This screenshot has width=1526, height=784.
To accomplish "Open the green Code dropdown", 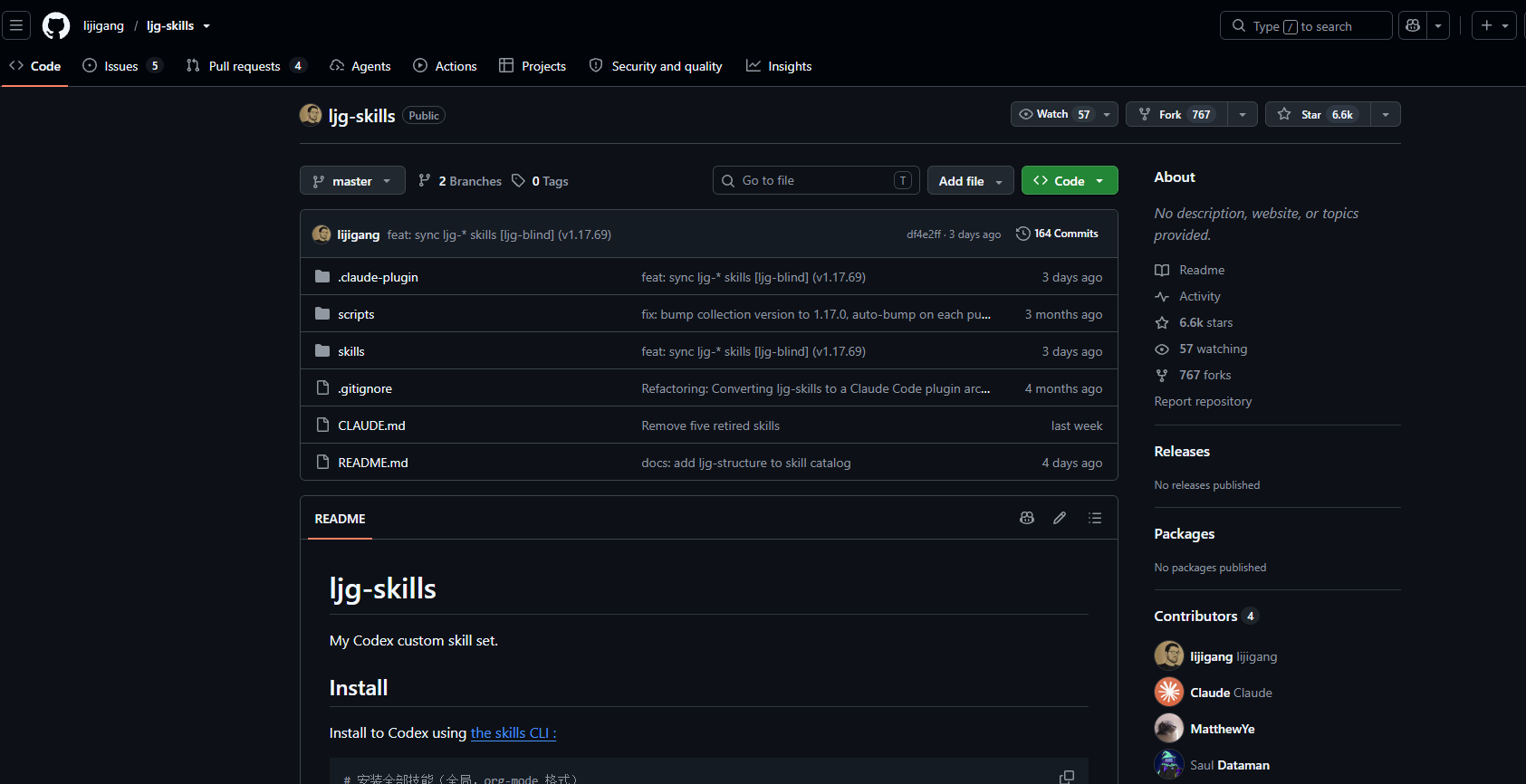I will coord(1070,181).
